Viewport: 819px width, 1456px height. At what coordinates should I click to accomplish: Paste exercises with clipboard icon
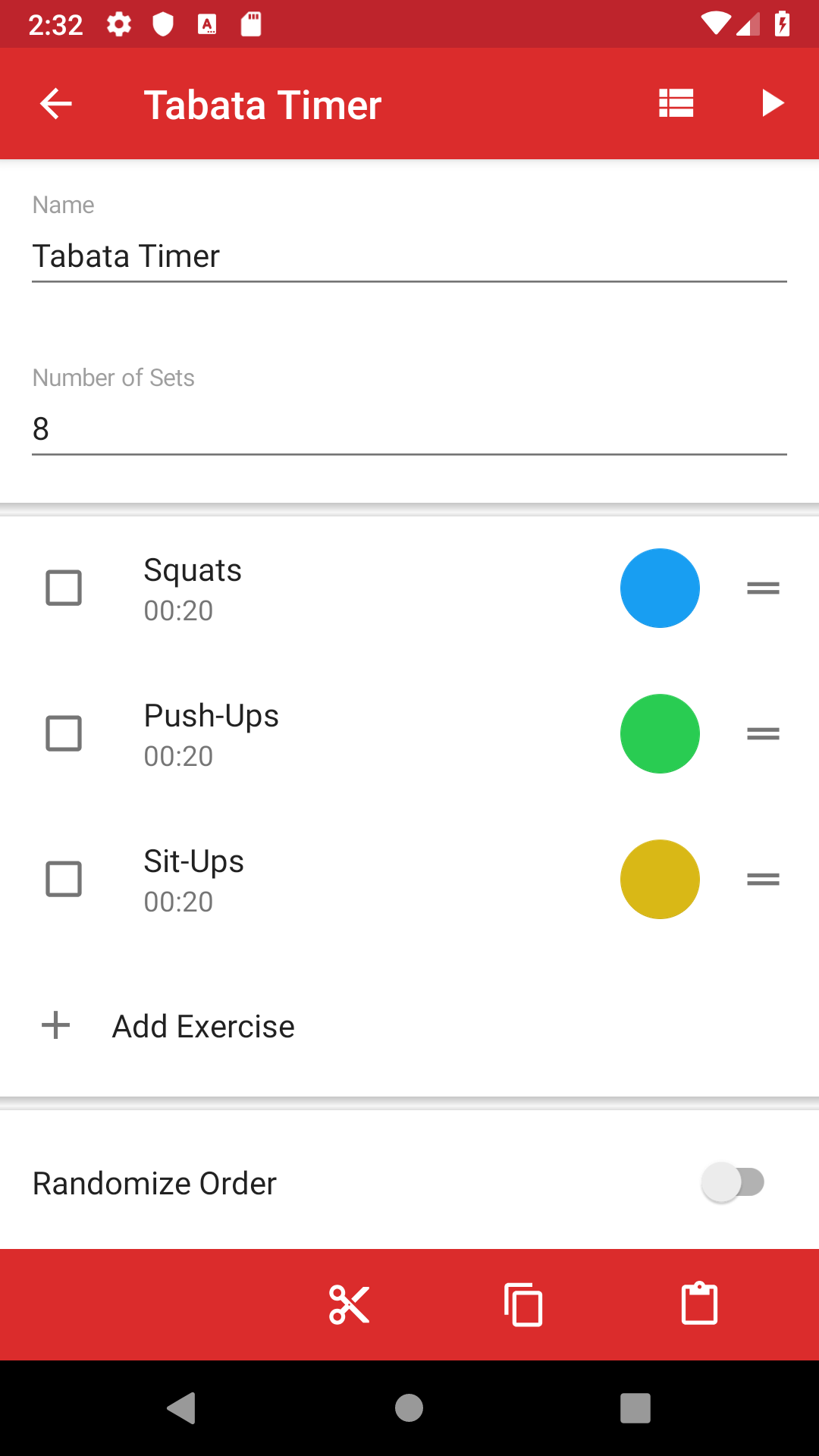[x=699, y=1304]
